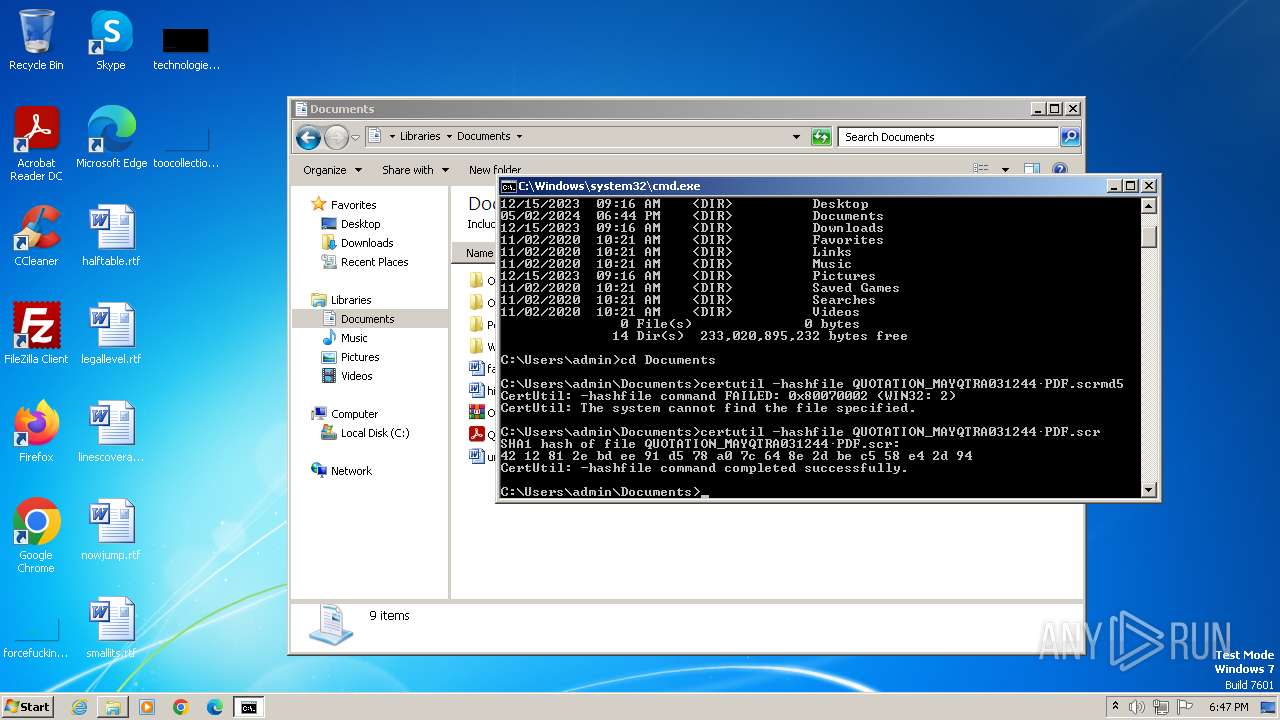Select the halftable.rtf desktop file
The image size is (1280, 720).
(x=111, y=236)
